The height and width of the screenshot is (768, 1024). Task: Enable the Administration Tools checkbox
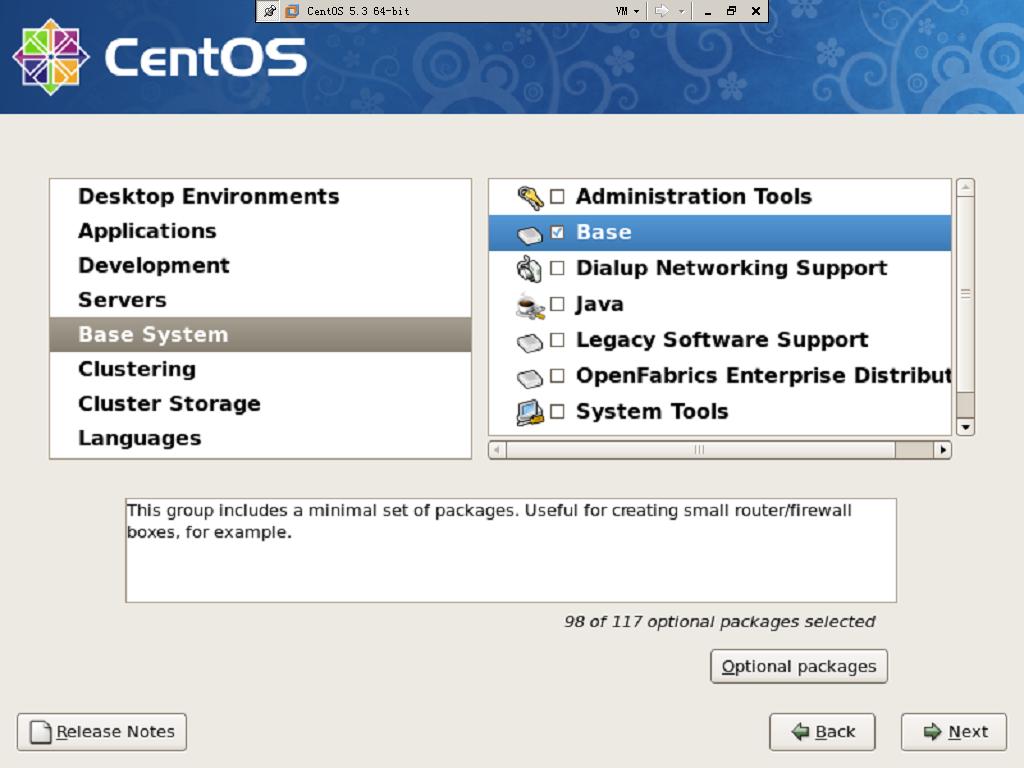(557, 197)
